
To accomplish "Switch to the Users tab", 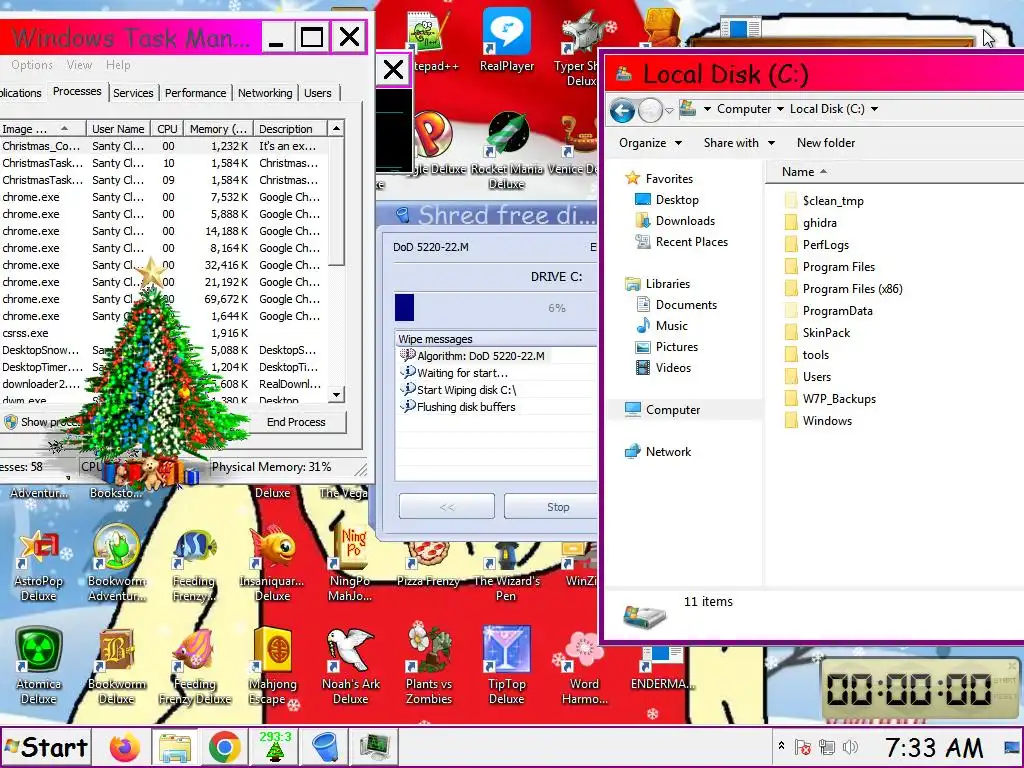I will (x=317, y=93).
